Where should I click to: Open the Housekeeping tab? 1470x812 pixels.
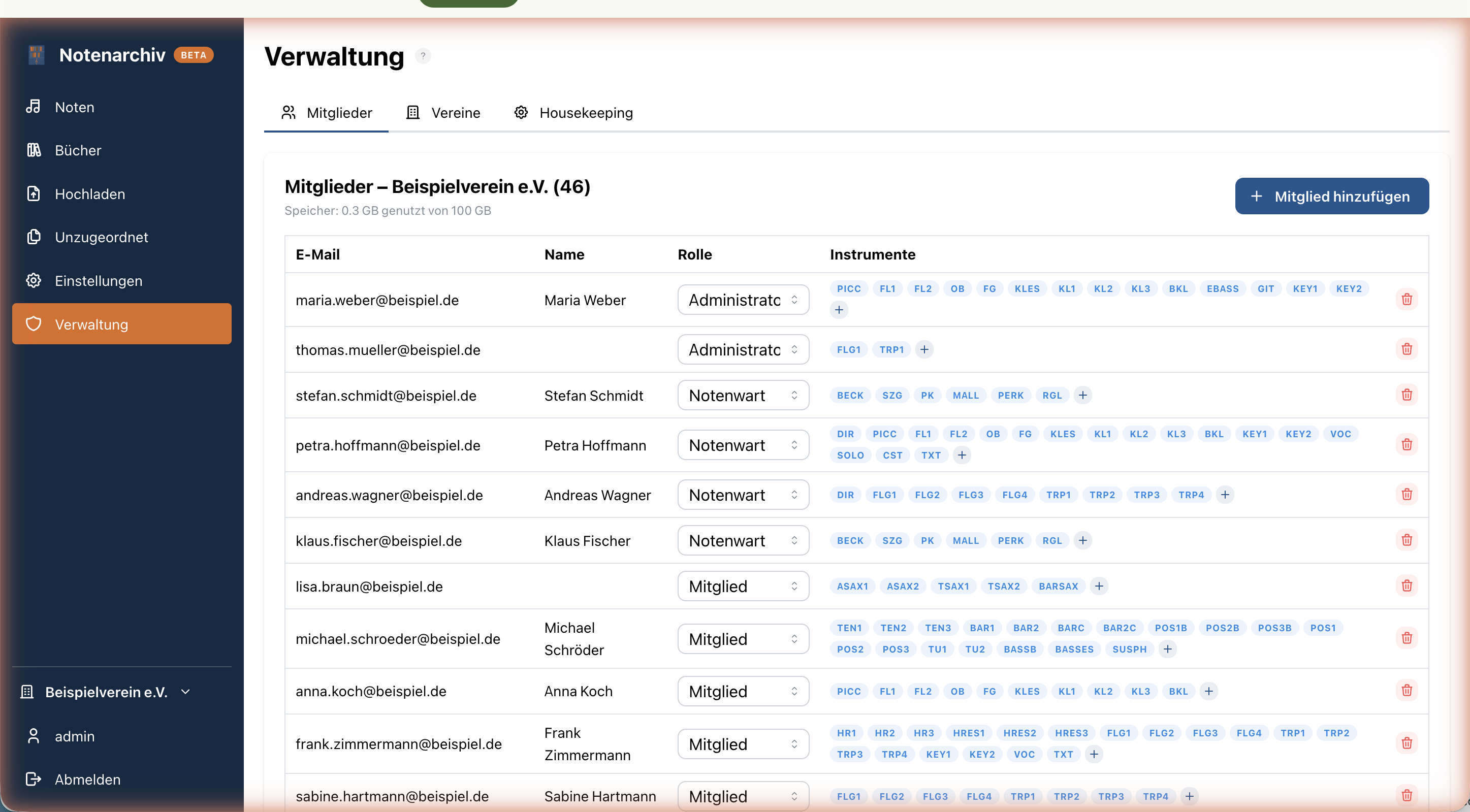[x=586, y=113]
